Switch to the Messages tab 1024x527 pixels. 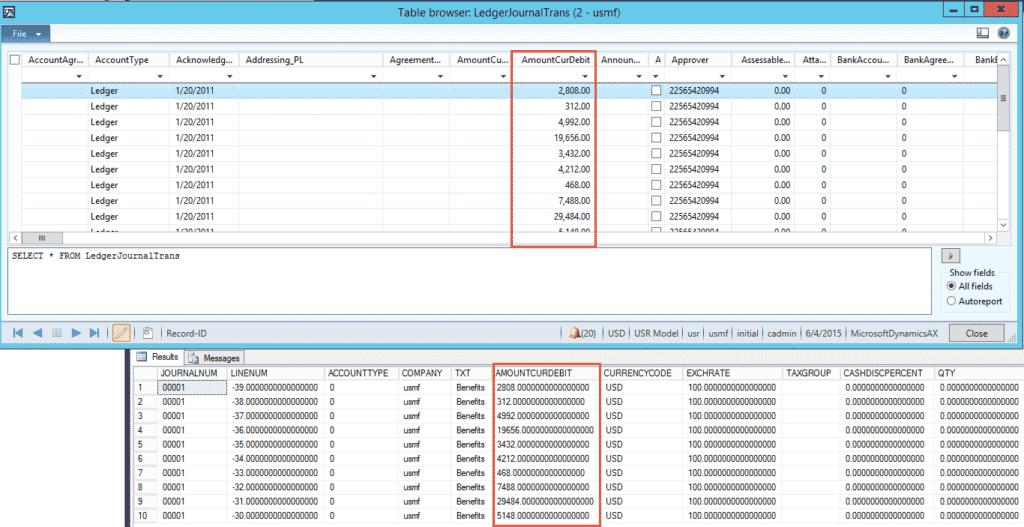(215, 358)
